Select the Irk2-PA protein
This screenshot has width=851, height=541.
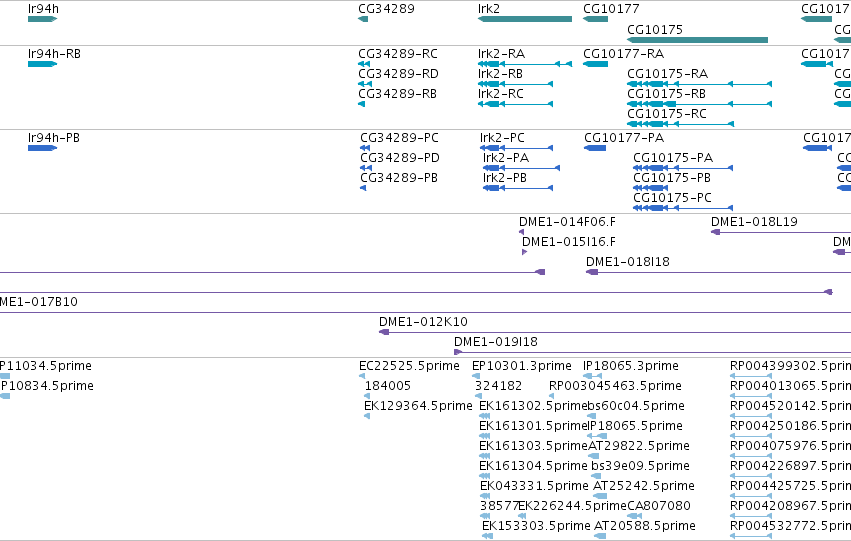[x=522, y=168]
